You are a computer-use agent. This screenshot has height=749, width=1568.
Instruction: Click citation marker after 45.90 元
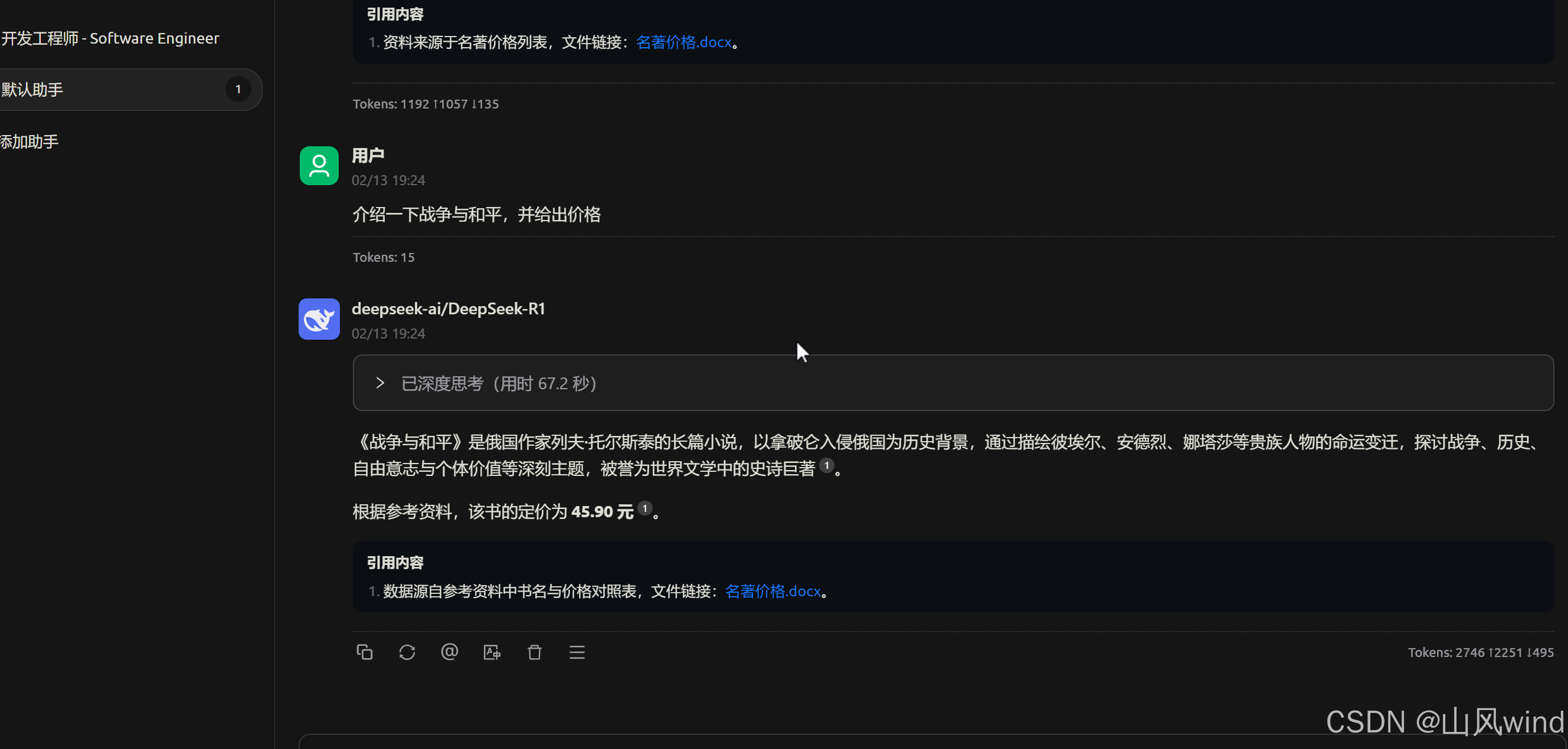(x=644, y=508)
